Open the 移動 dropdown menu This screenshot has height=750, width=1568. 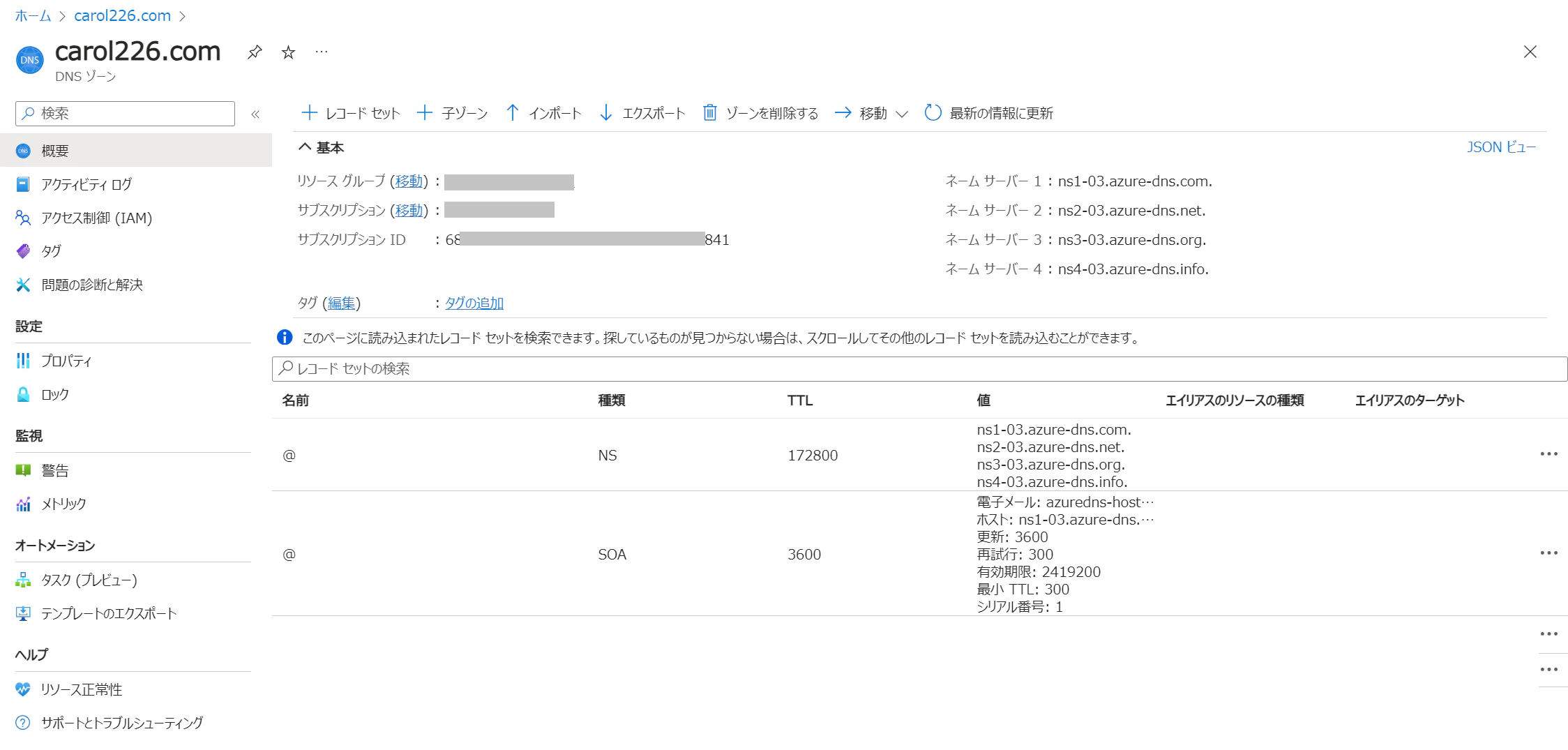(871, 113)
